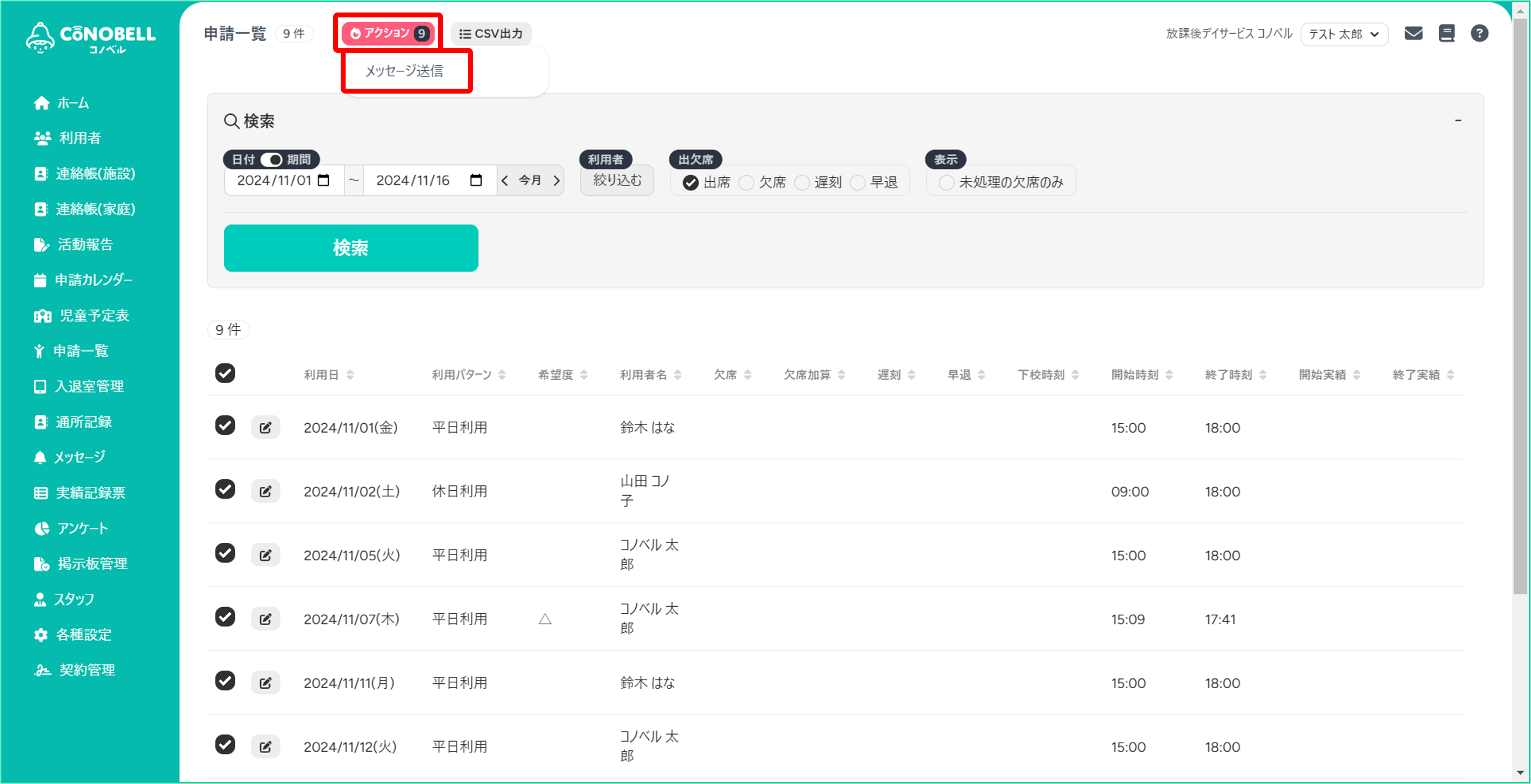Uncheck the 2024/11/05(火) row checkbox

pyautogui.click(x=225, y=553)
